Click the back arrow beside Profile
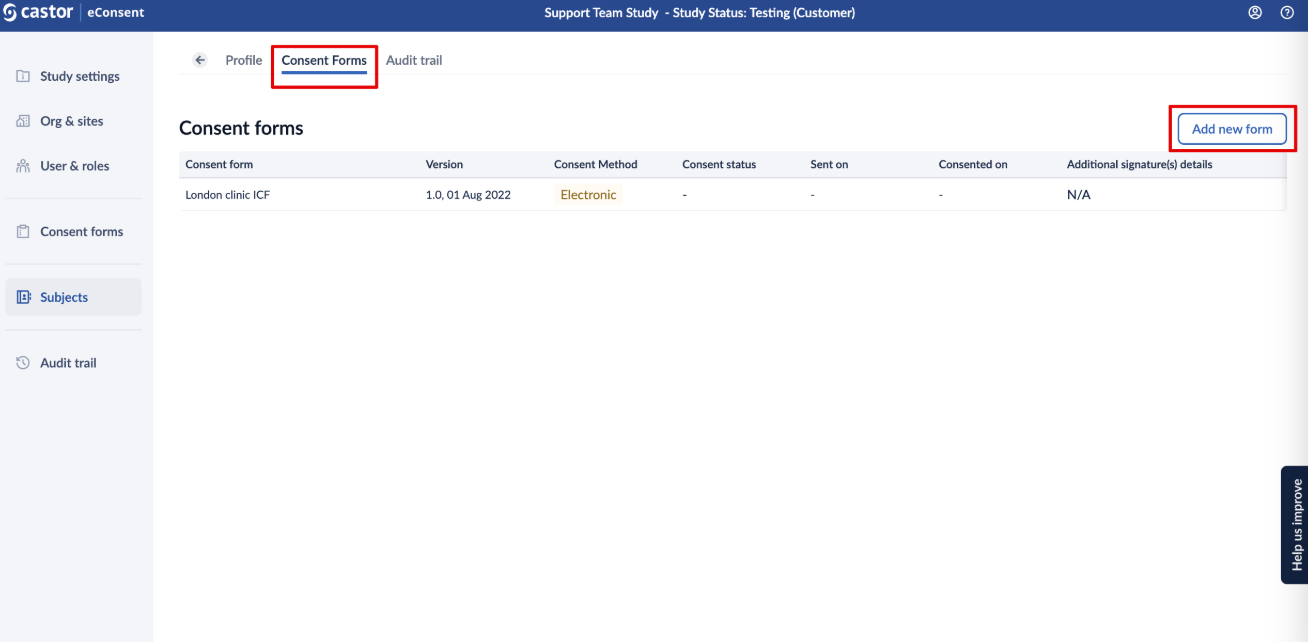Screen dimensions: 1308x642 click(x=200, y=60)
